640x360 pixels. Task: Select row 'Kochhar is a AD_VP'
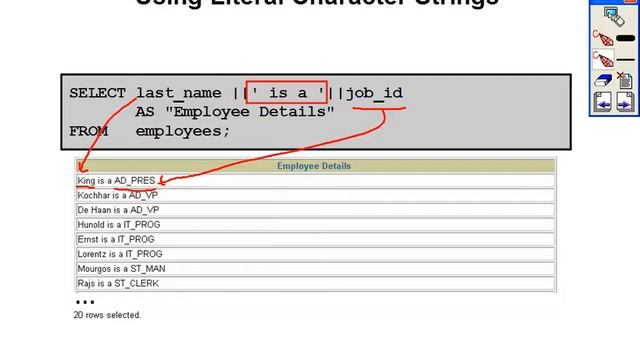pos(316,196)
